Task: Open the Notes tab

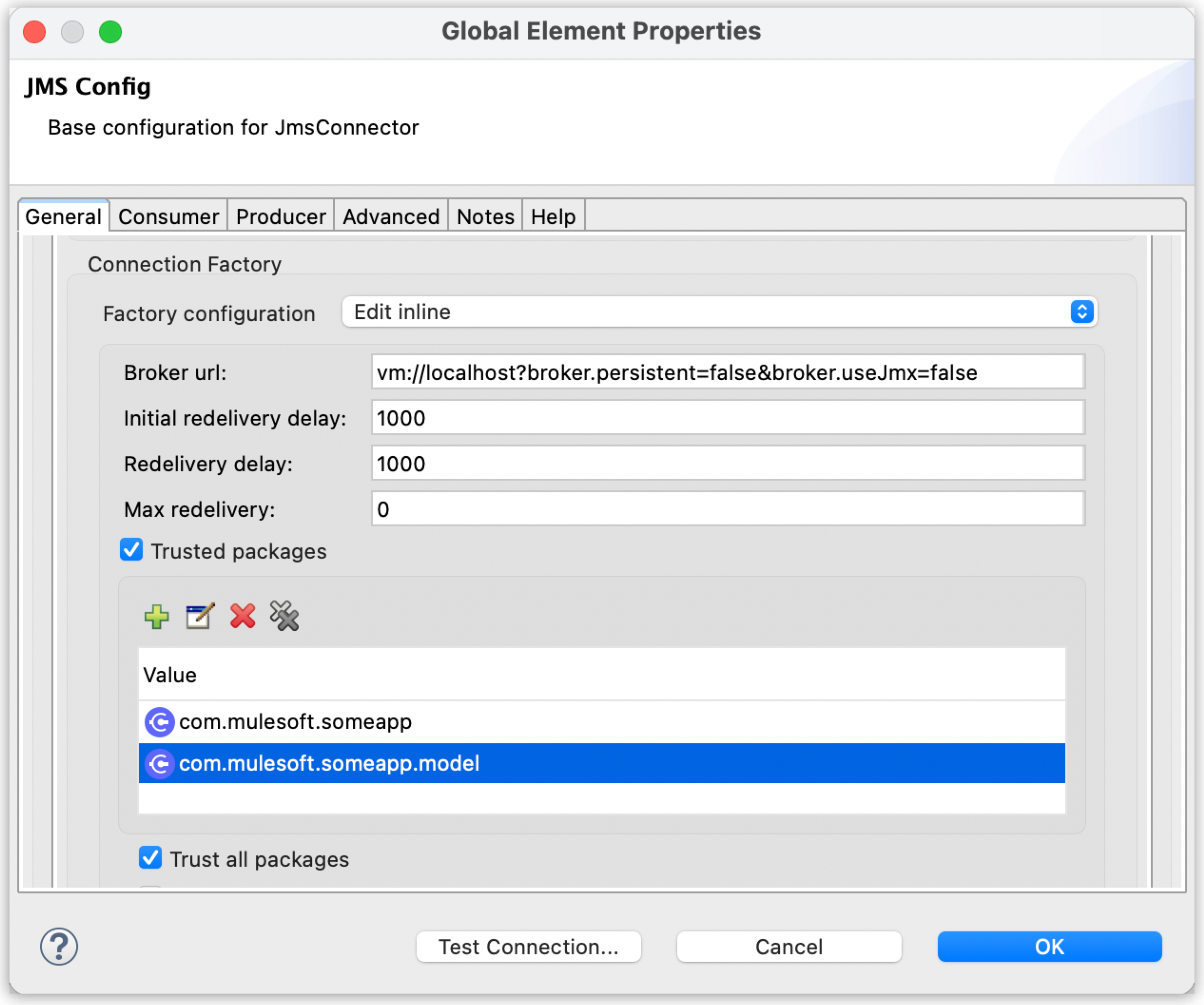Action: pos(485,217)
